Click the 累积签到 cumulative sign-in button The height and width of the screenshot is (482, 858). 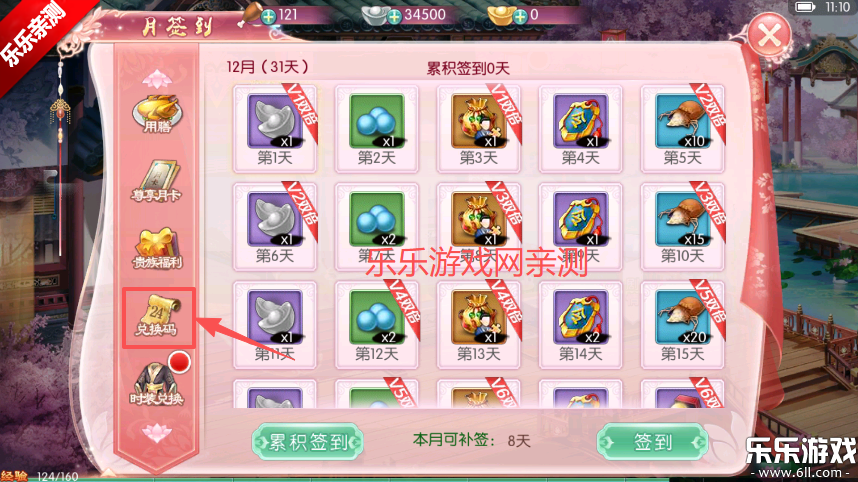[308, 442]
